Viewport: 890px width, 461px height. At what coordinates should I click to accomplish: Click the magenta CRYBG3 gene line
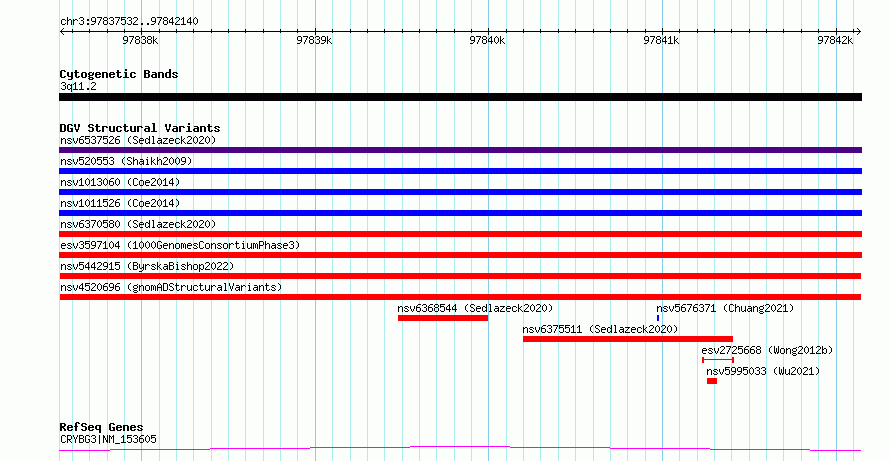coord(460,449)
